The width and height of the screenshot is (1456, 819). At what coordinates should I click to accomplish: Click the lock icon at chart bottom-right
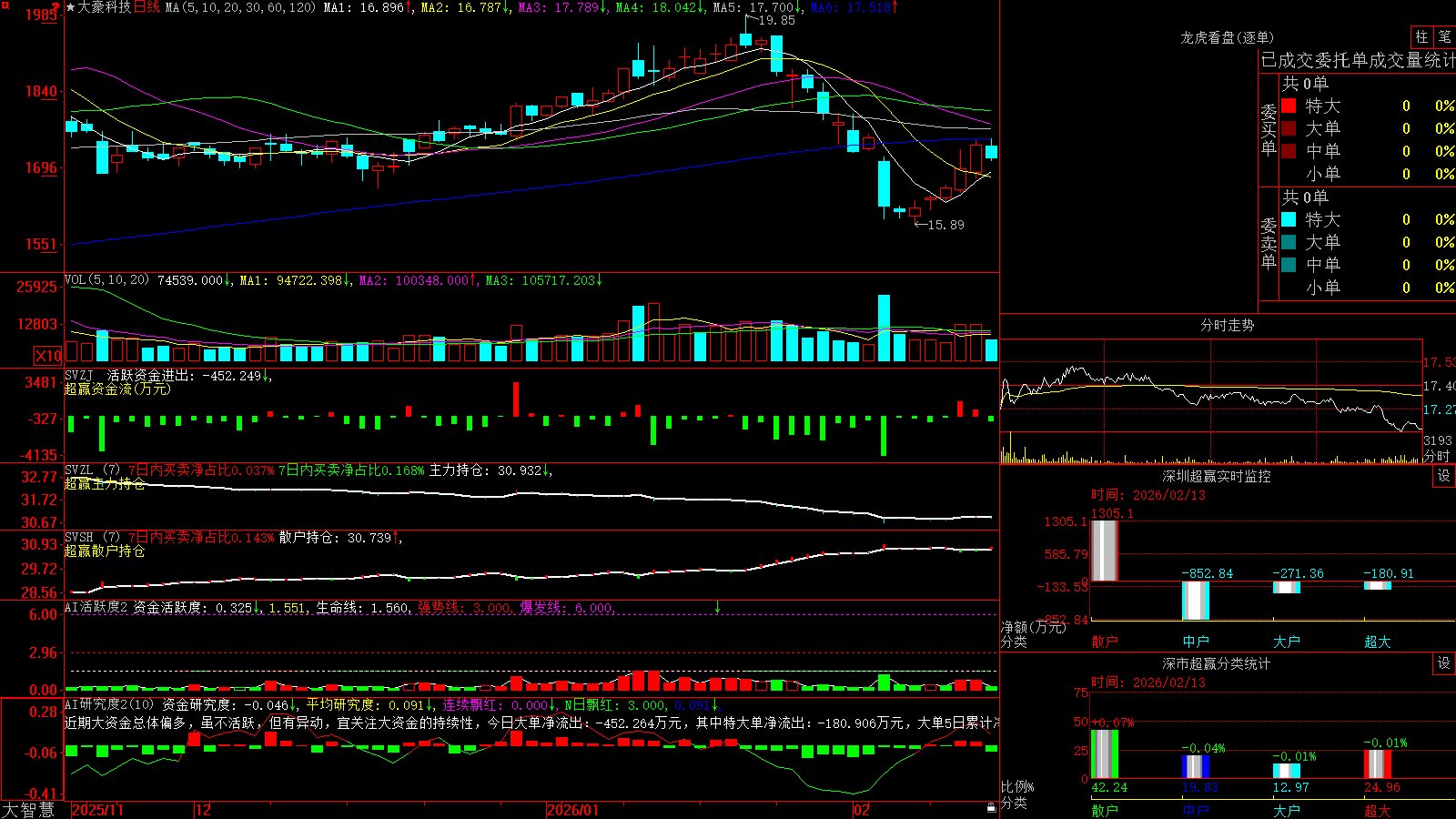pos(992,807)
